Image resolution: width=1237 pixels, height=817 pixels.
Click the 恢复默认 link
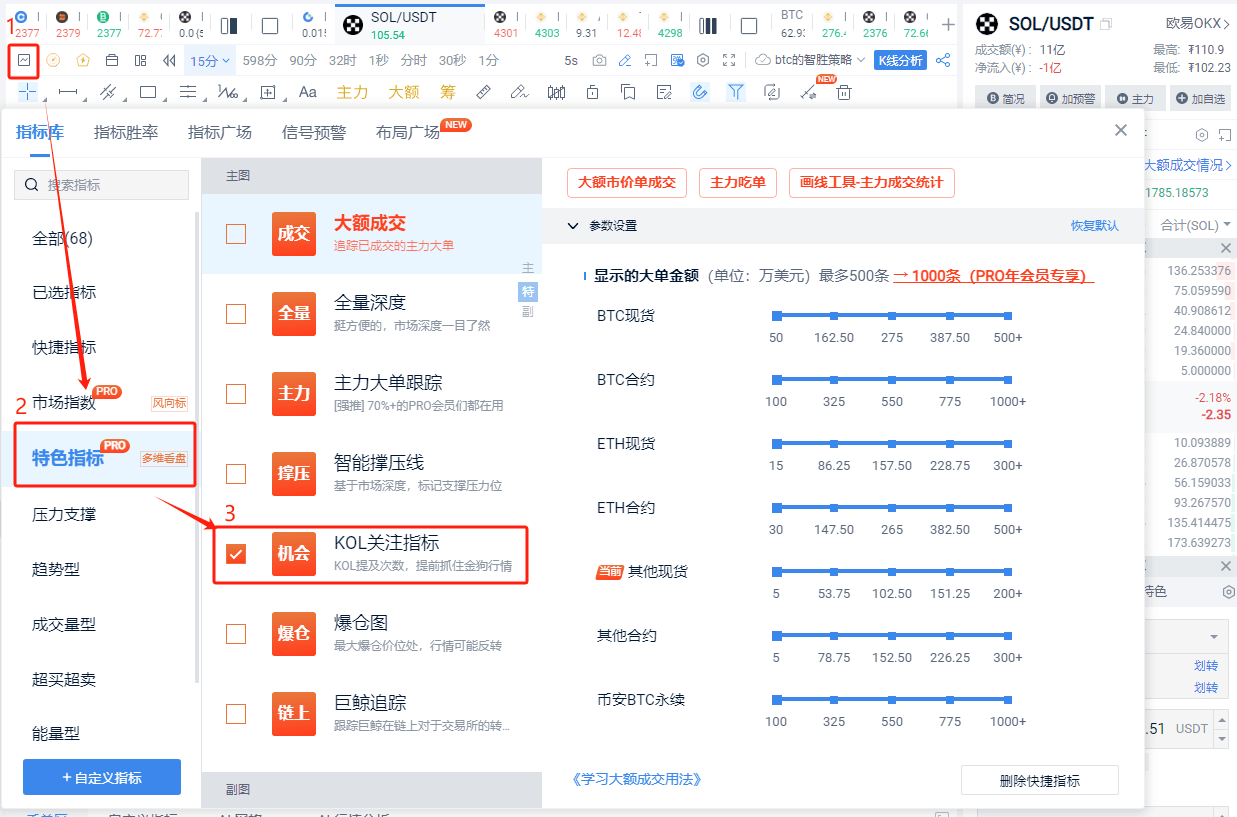tap(1095, 226)
